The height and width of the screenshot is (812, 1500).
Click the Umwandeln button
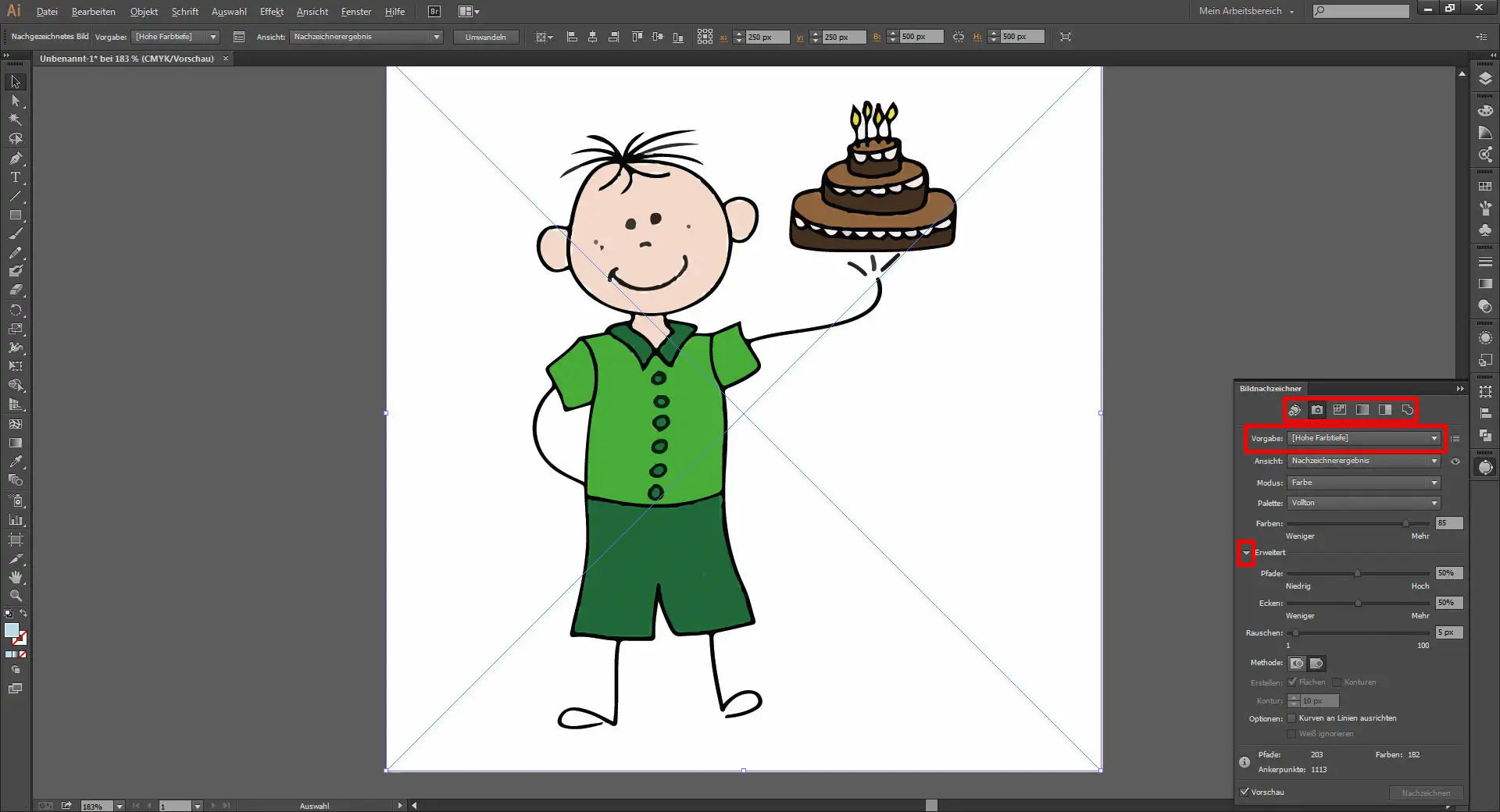(x=485, y=37)
